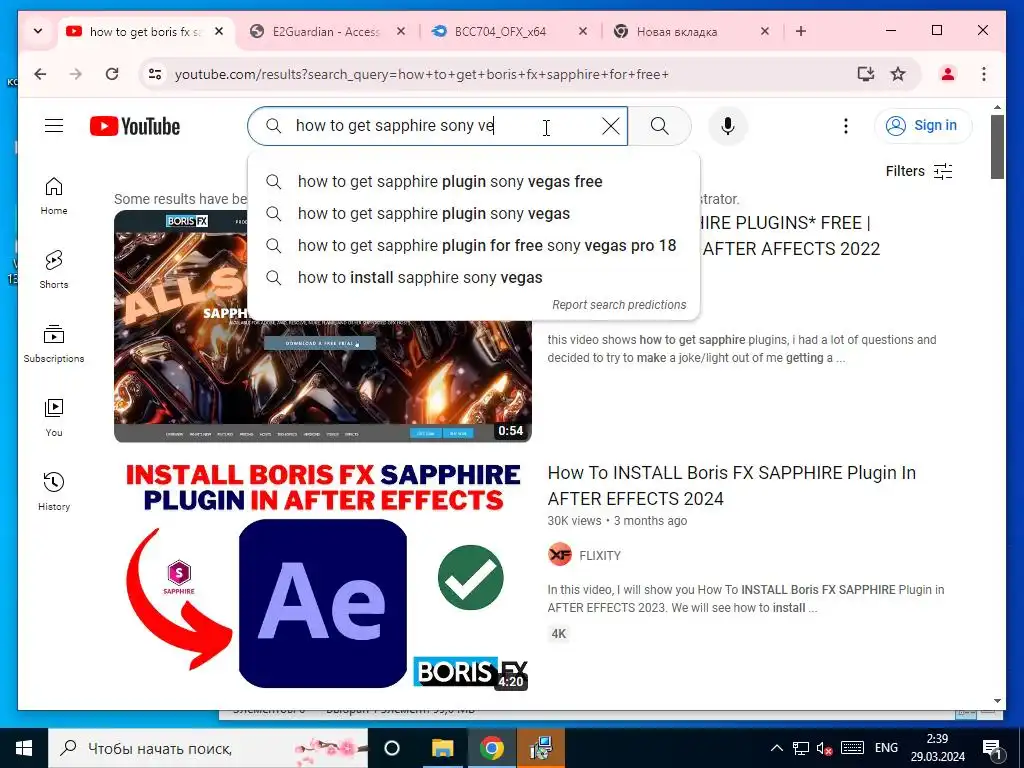1024x768 pixels.
Task: Open Shorts in the sidebar
Action: (54, 269)
